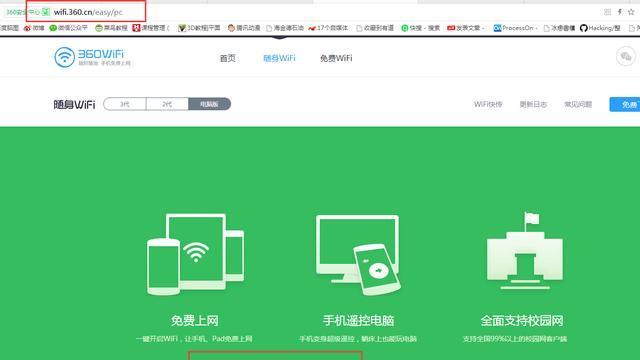The height and width of the screenshot is (360, 640).
Task: Open the 发表文章 bookmark
Action: click(x=465, y=28)
